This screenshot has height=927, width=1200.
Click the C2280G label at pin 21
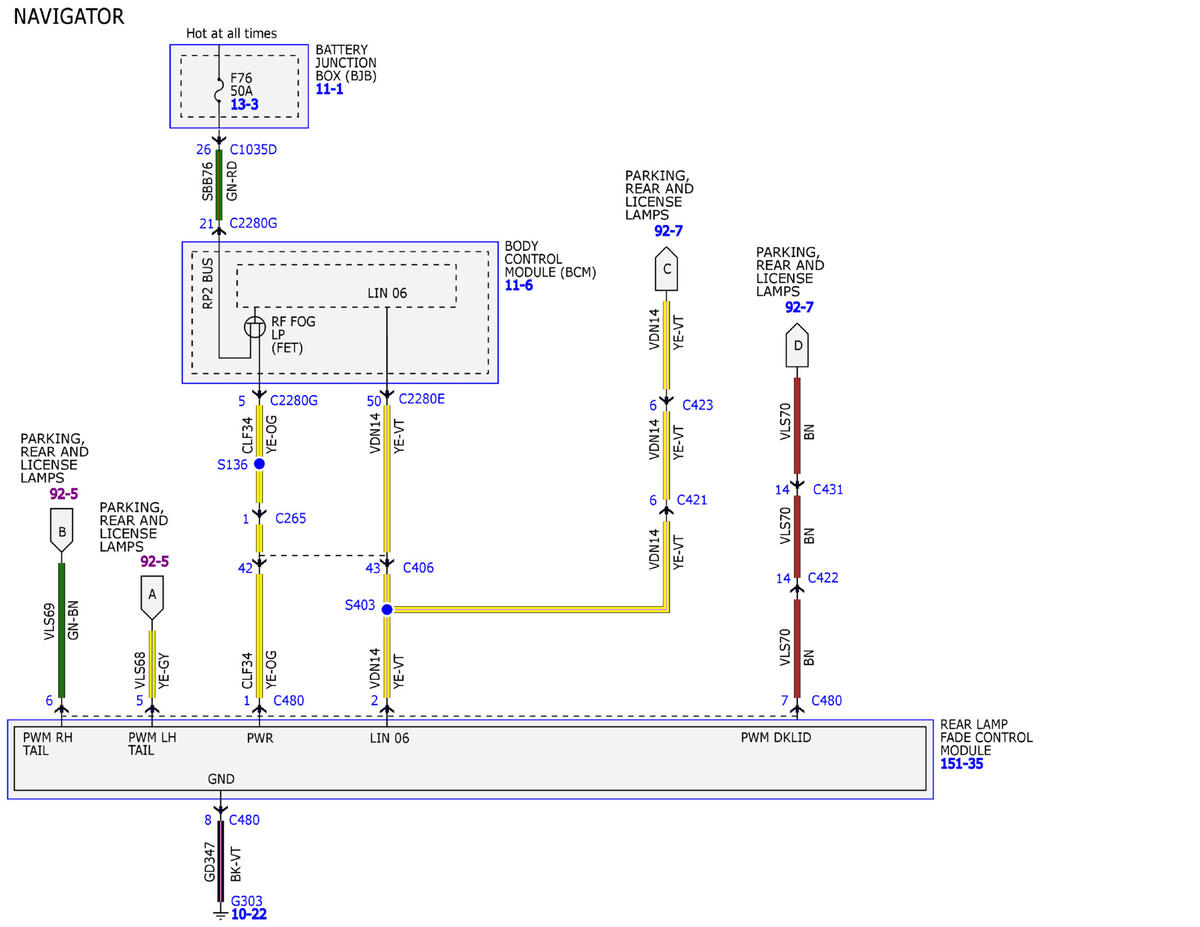253,222
